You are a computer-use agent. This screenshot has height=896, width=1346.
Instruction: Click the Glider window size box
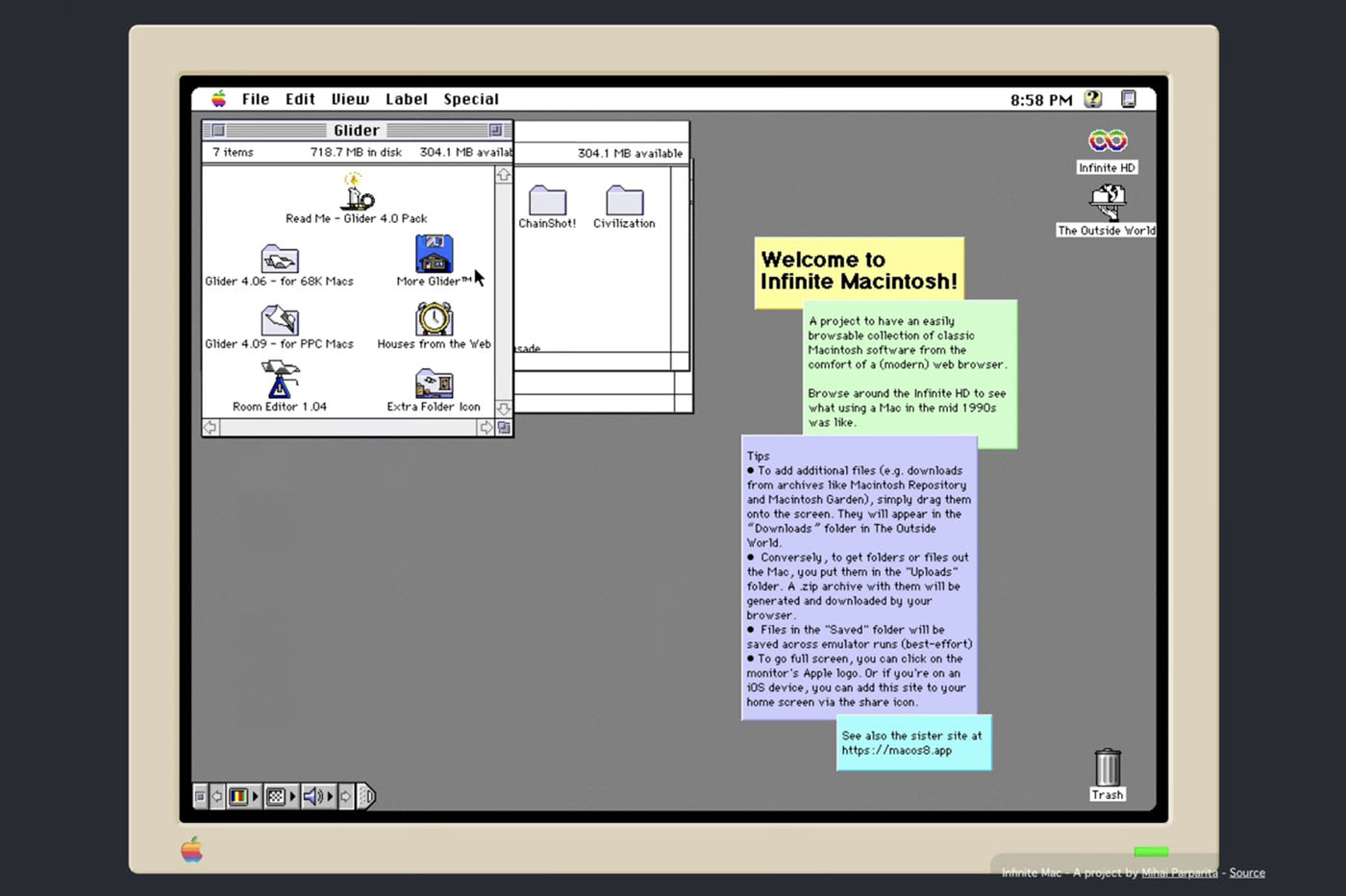(x=504, y=428)
